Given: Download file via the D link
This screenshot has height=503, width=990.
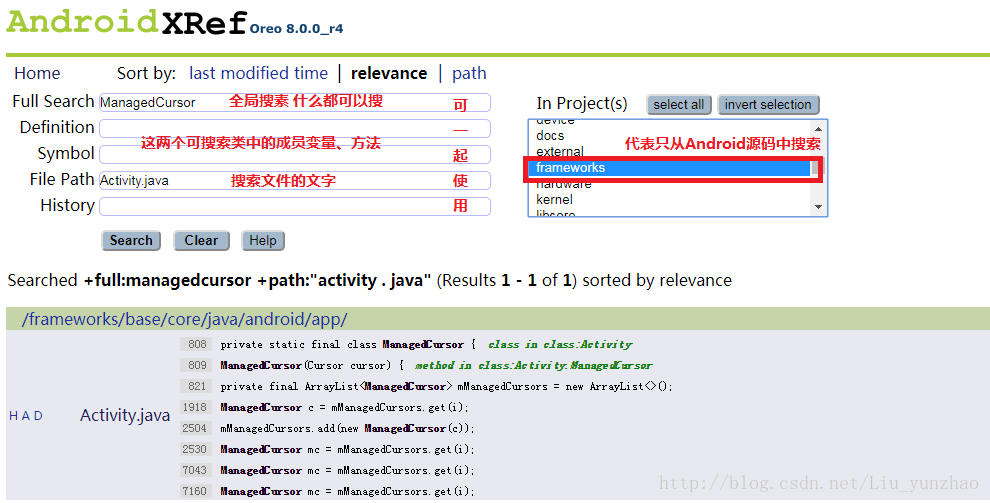Looking at the screenshot, I should coord(39,416).
